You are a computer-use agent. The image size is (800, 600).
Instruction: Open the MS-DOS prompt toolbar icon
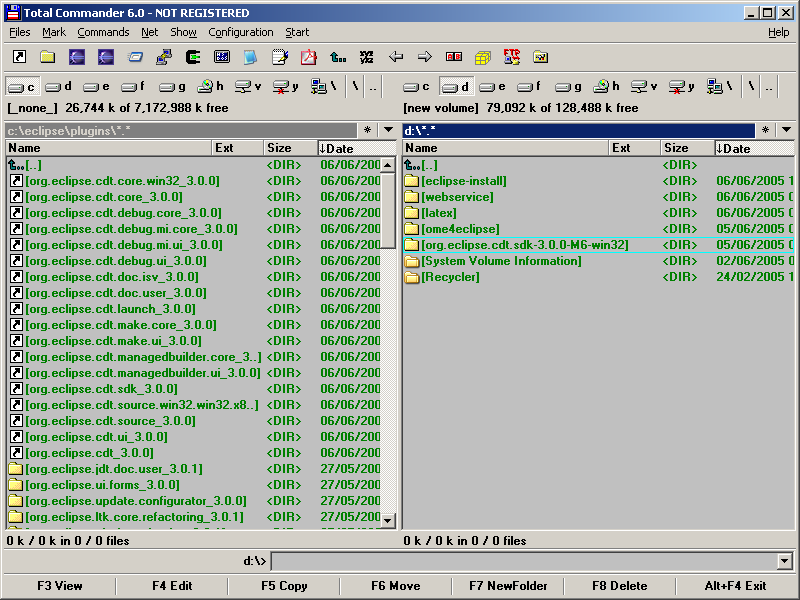click(x=222, y=57)
